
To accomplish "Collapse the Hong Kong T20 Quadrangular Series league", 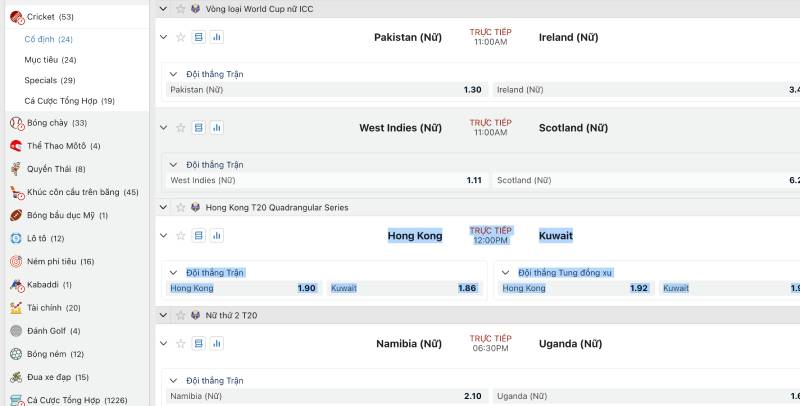I will point(164,208).
